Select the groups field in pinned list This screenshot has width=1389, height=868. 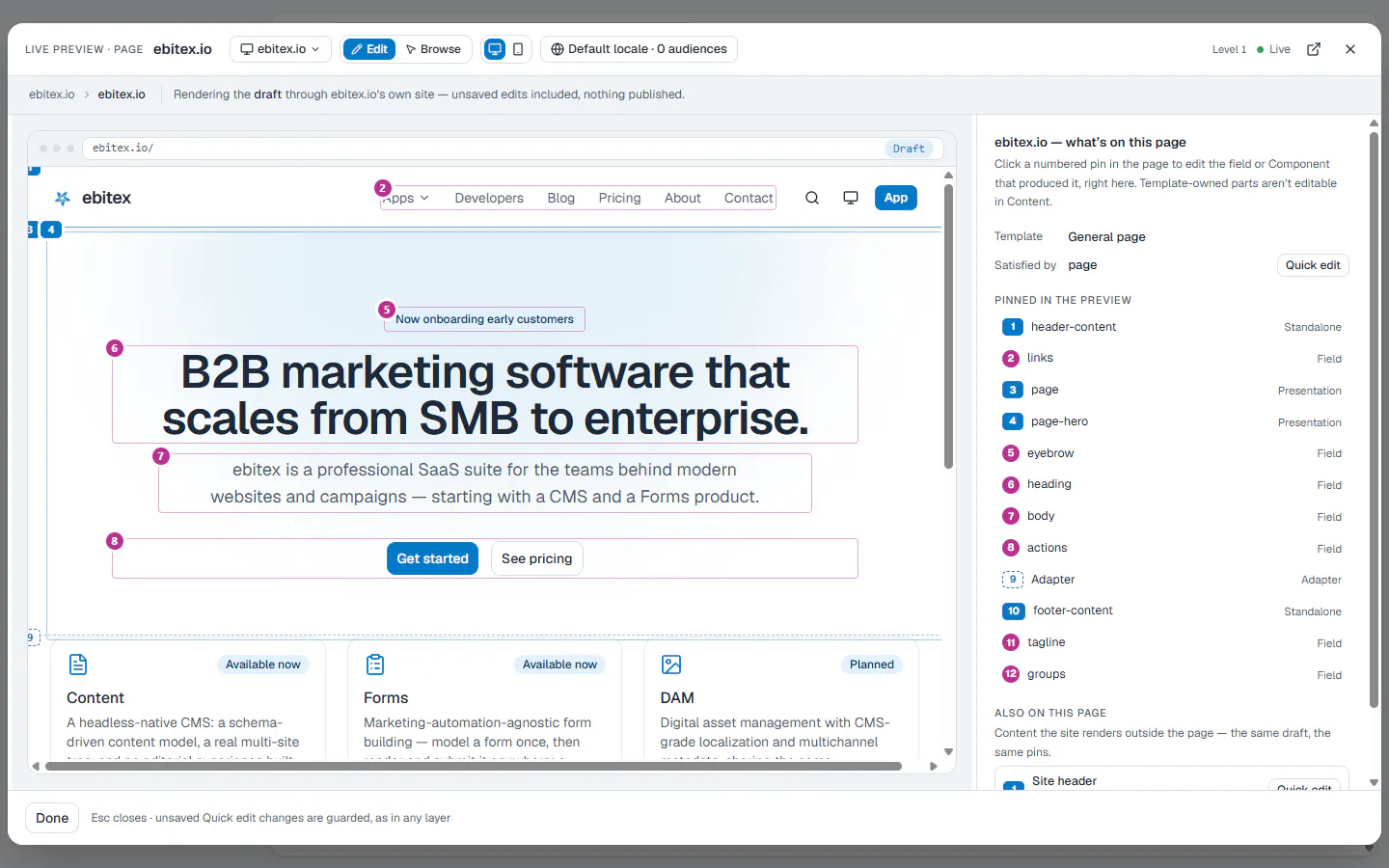(x=1172, y=674)
